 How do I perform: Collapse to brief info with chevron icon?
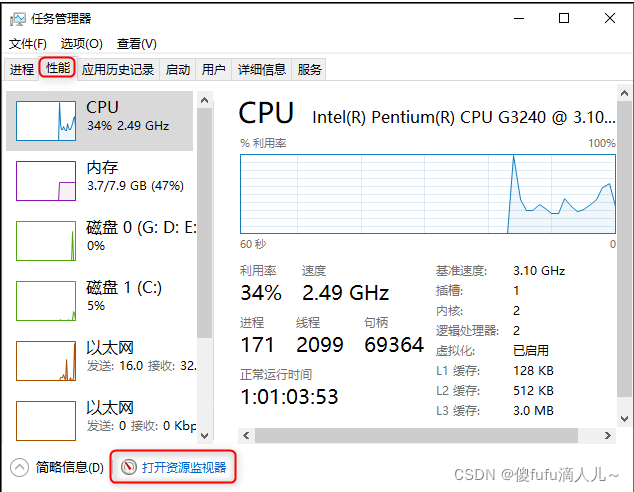coord(20,467)
